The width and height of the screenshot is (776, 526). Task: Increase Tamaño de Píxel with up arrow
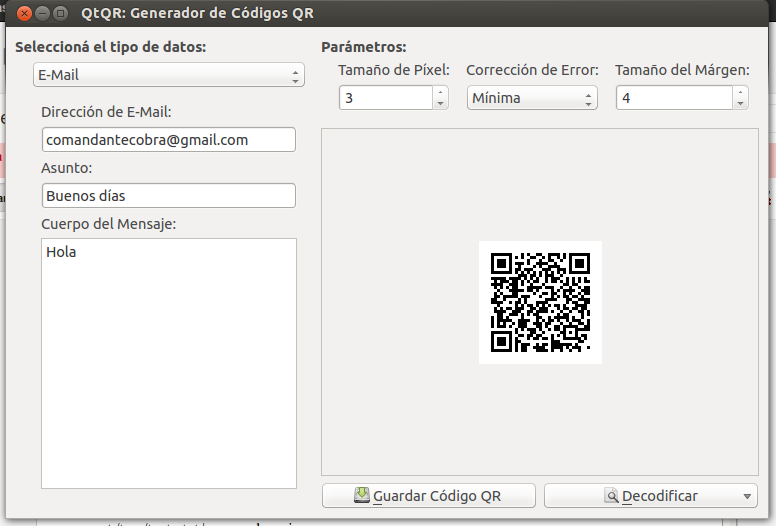point(440,92)
